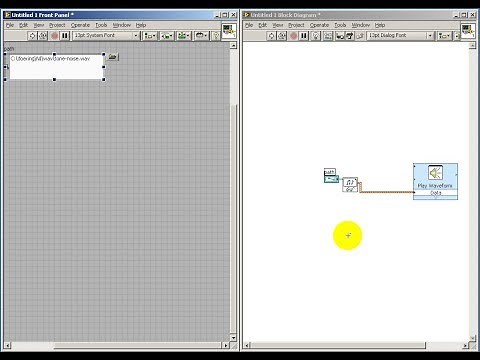Open the Block Diagram Dialog Font dropdown

[x=400, y=36]
